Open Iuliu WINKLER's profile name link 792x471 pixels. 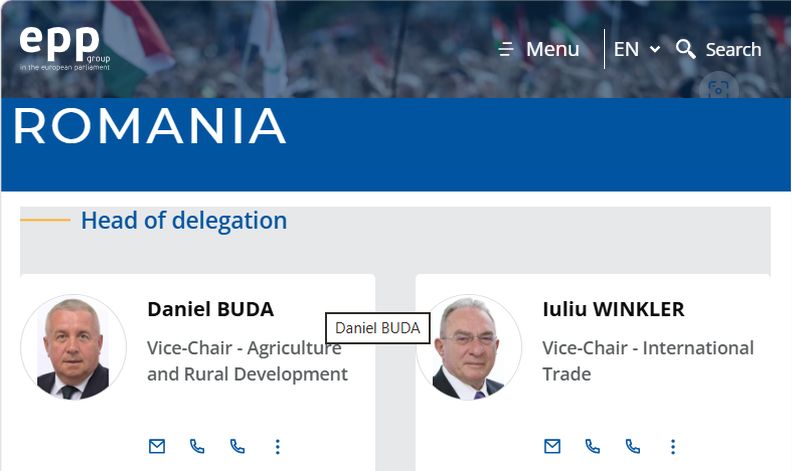point(613,309)
